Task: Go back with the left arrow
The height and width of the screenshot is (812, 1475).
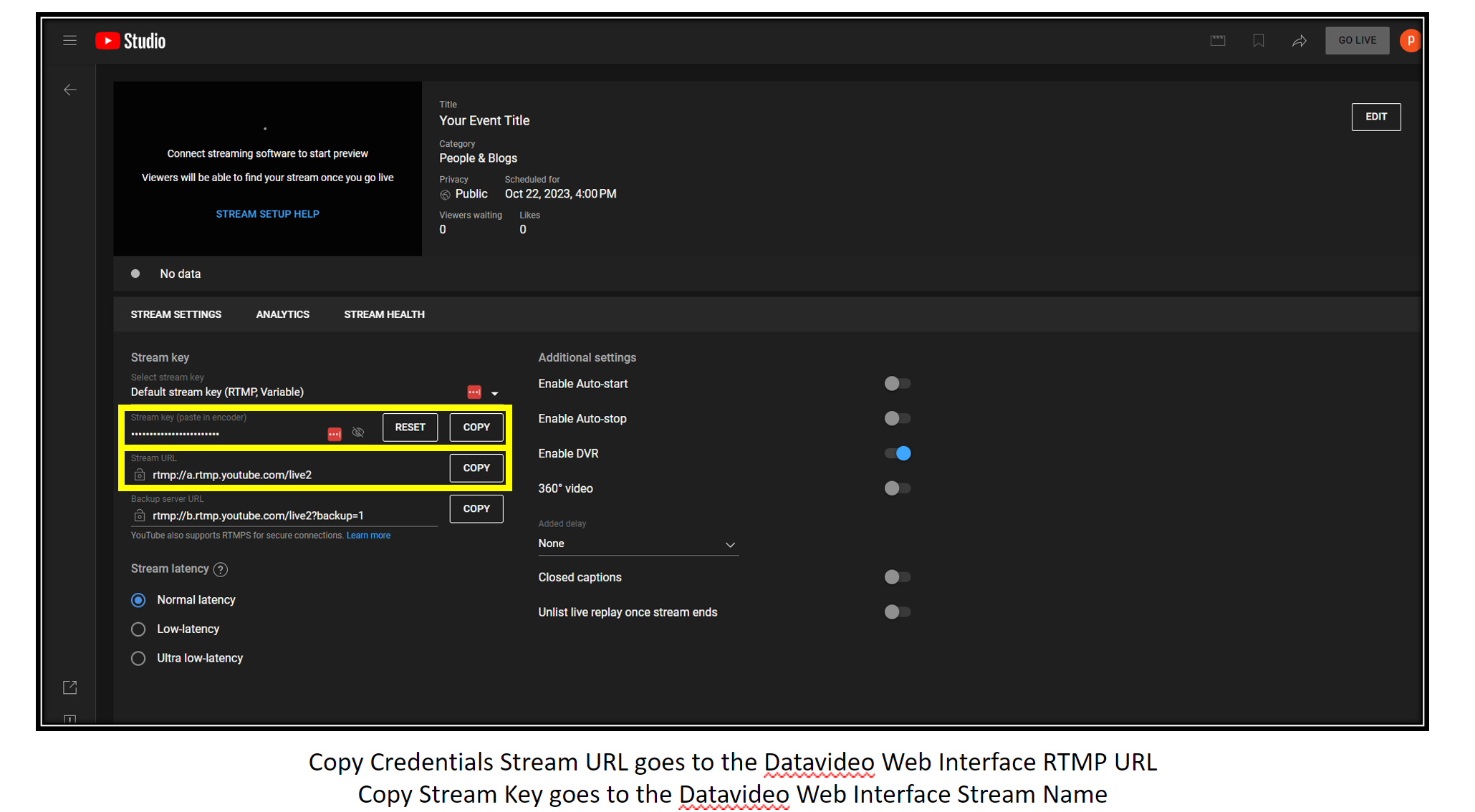Action: [x=70, y=90]
